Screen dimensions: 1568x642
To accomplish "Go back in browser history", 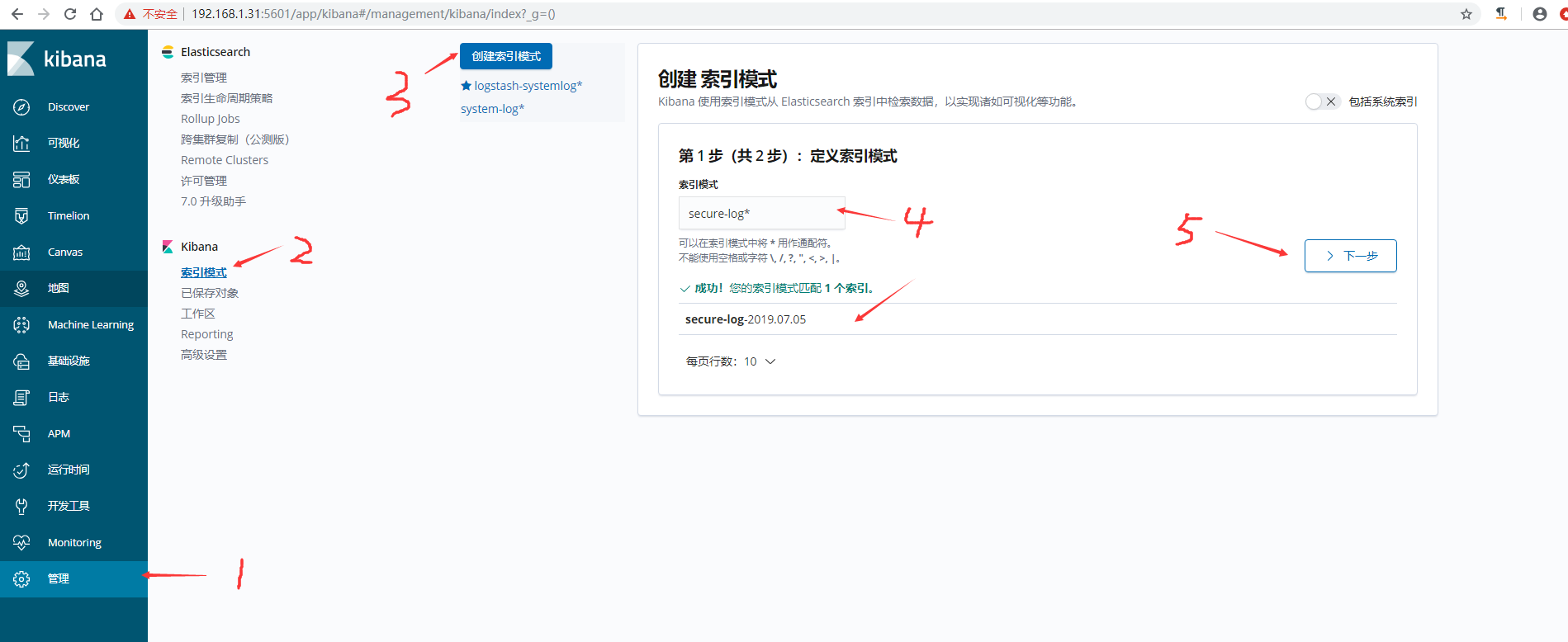I will click(17, 14).
